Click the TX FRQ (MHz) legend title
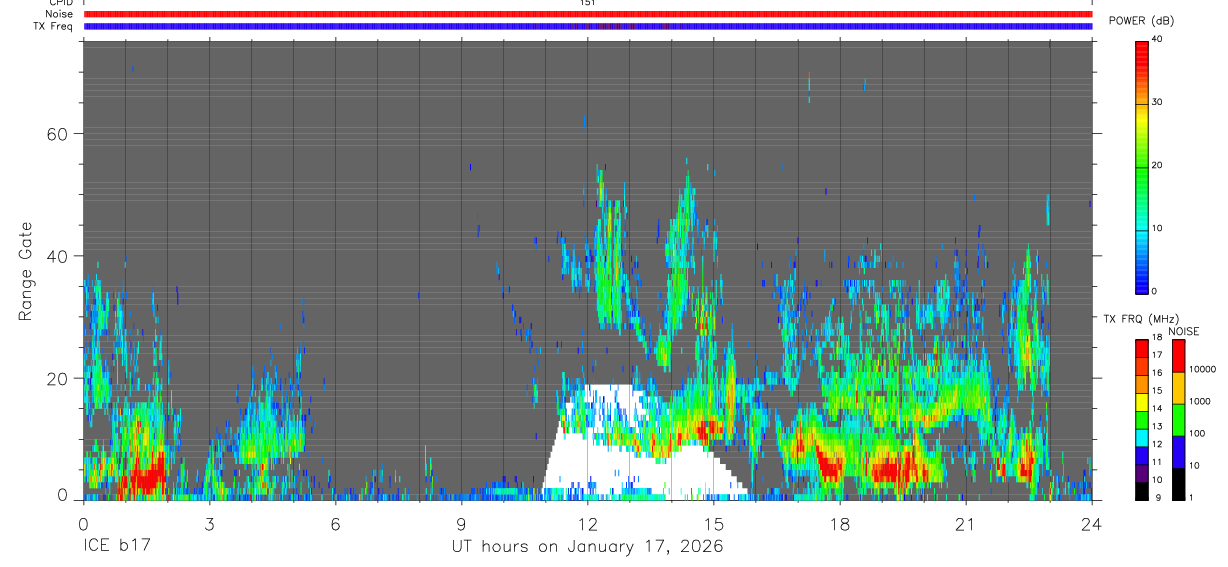This screenshot has height=567, width=1228. [1141, 319]
